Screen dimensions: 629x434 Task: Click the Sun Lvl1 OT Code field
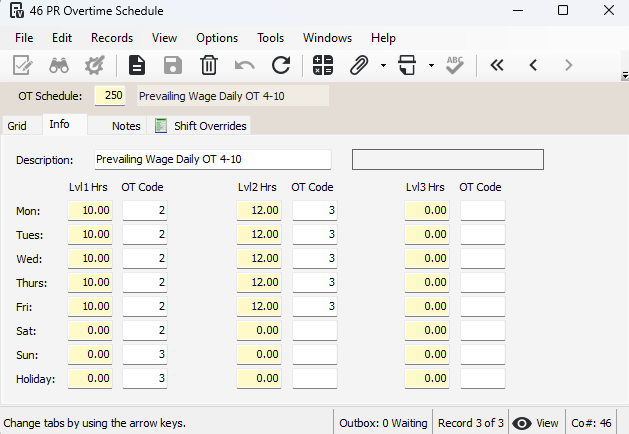pos(145,355)
